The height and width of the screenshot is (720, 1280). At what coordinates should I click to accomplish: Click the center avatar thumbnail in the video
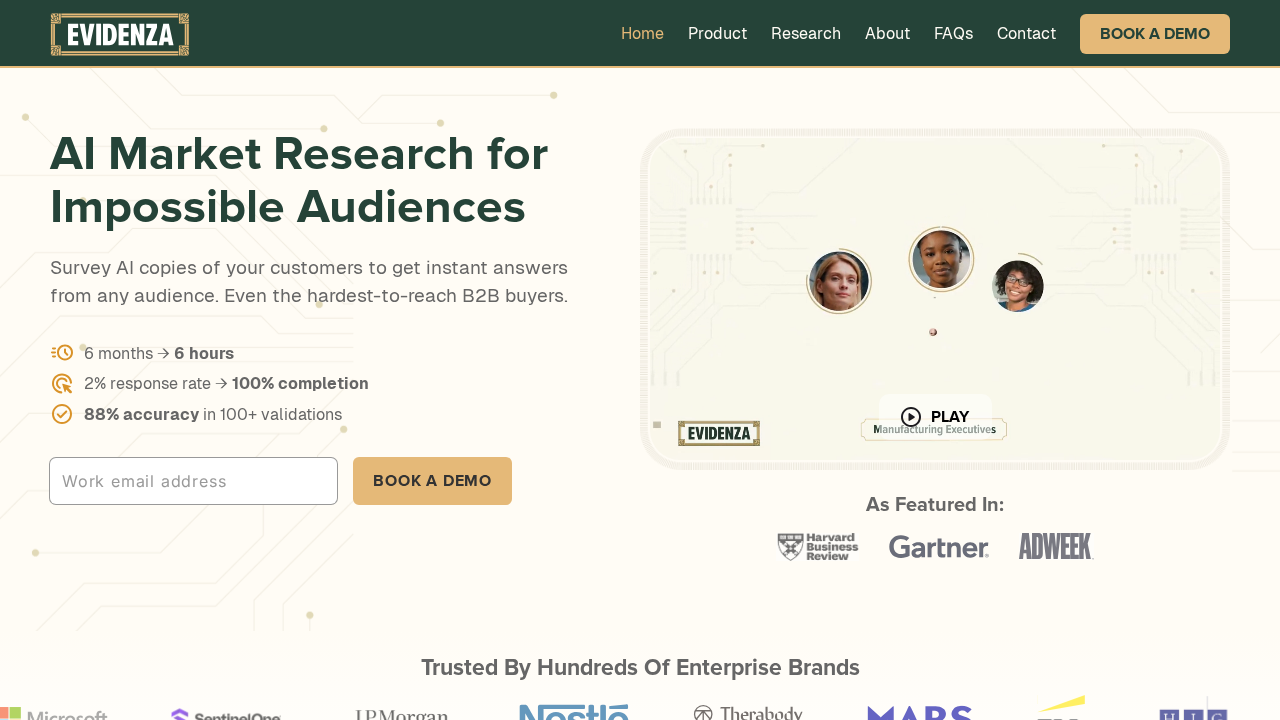(x=940, y=258)
